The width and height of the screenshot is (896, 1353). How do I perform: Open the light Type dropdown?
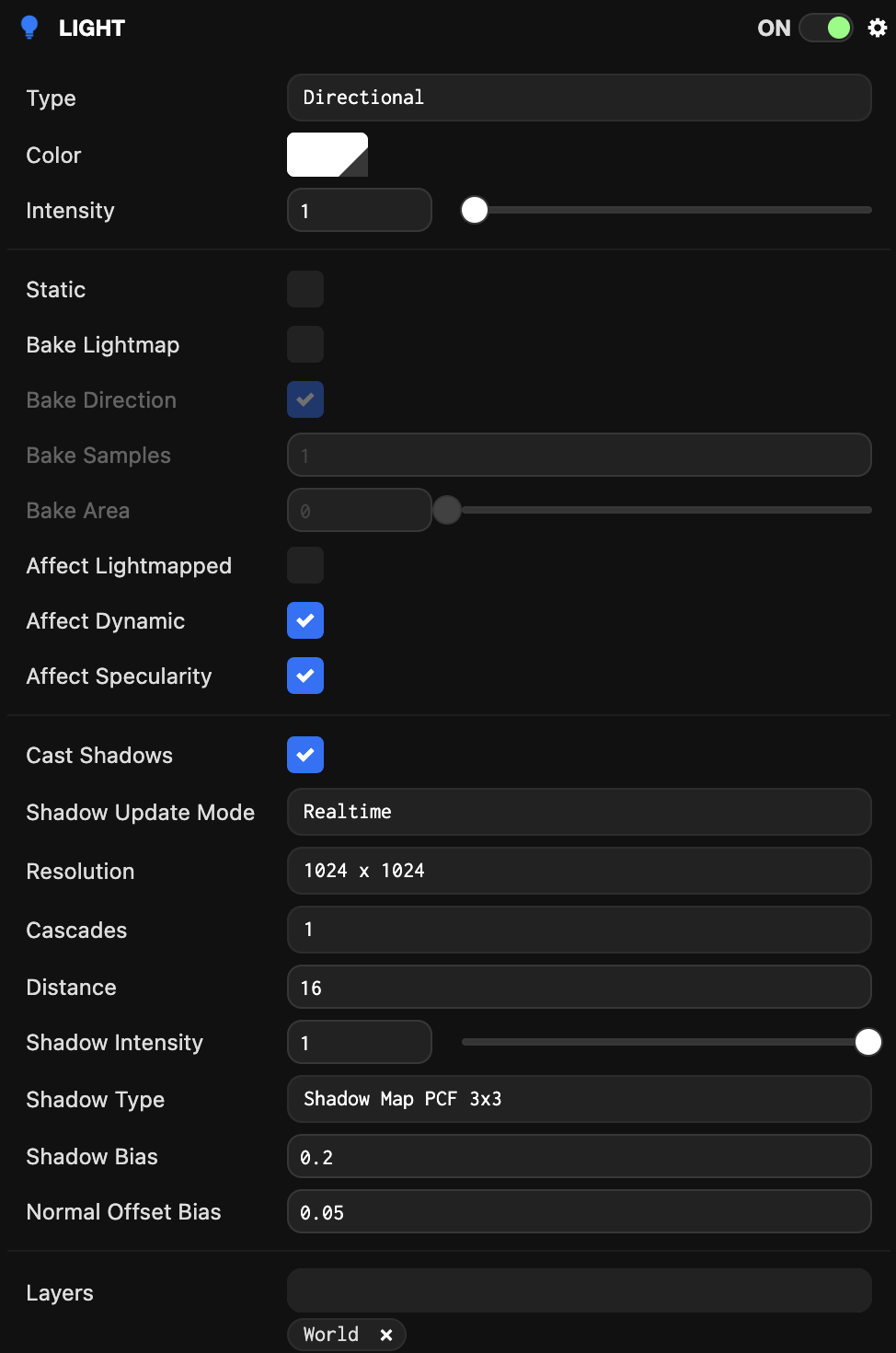[x=579, y=98]
